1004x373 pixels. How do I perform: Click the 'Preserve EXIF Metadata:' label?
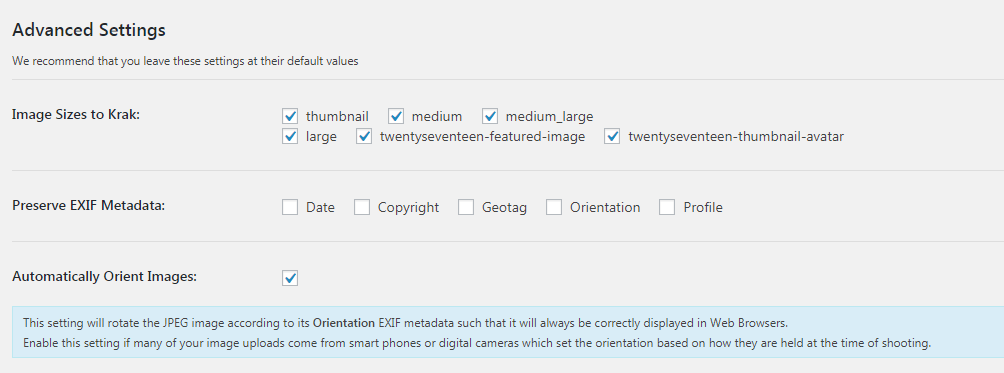click(x=89, y=206)
